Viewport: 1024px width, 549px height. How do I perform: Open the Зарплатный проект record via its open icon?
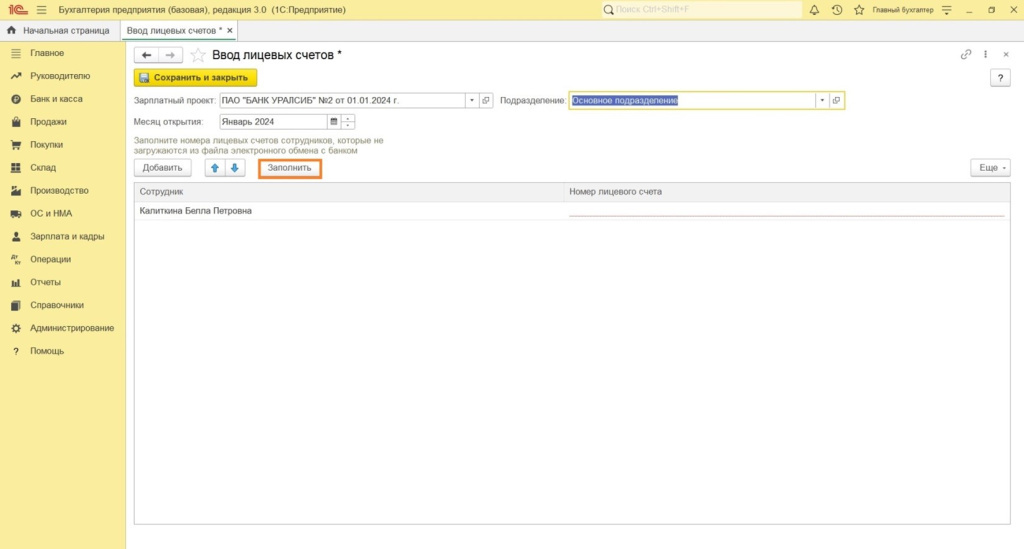(486, 100)
